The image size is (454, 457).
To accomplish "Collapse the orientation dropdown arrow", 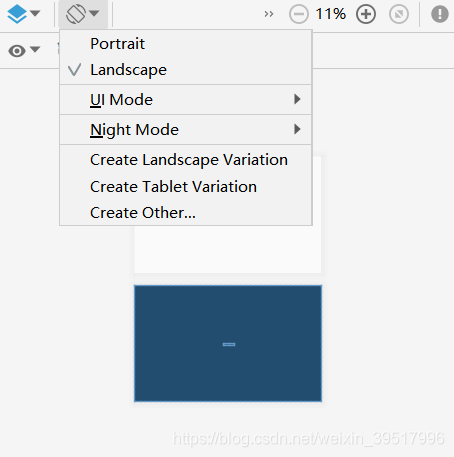I will tap(94, 13).
